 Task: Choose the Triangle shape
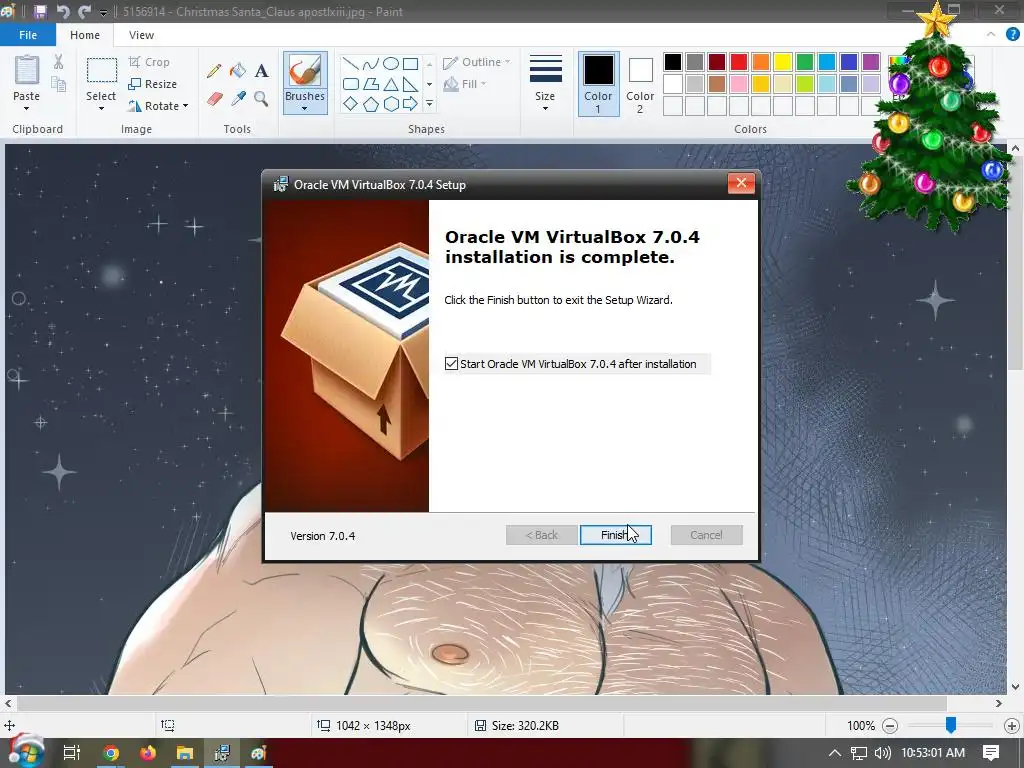point(391,84)
